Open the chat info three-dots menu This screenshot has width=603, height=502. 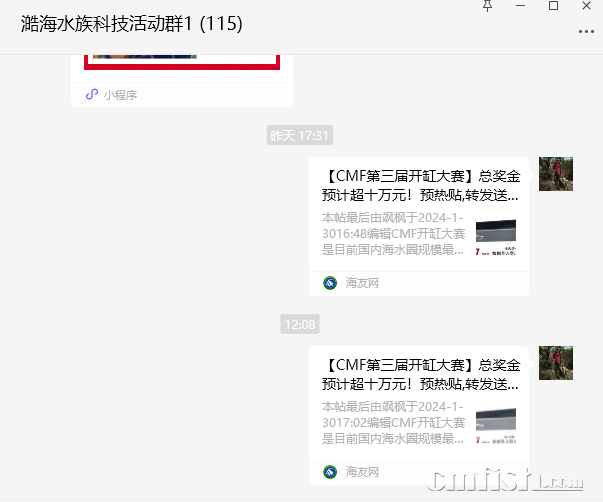click(586, 32)
